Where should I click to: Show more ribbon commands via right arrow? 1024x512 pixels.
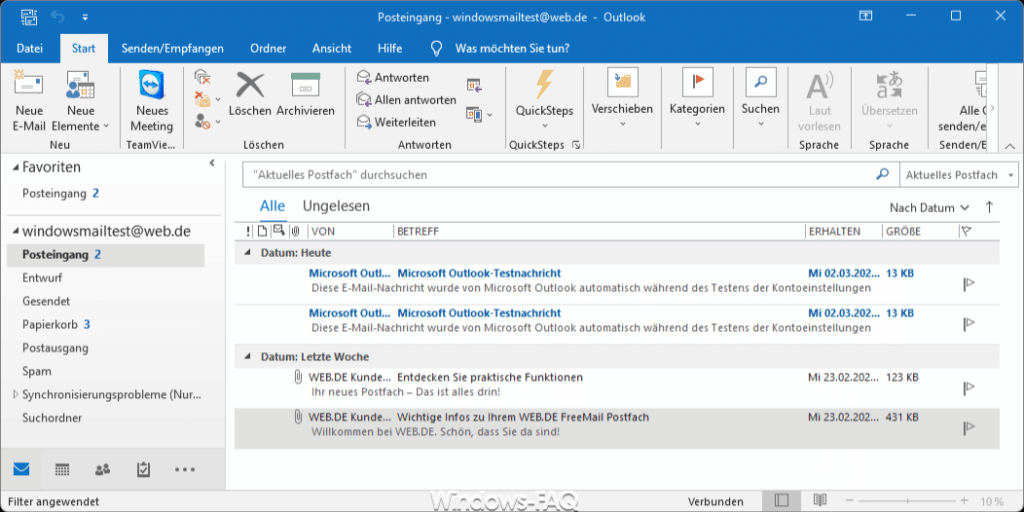coord(992,108)
